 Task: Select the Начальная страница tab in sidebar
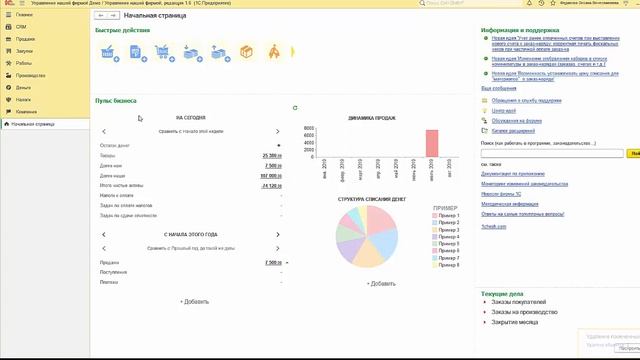[45, 124]
